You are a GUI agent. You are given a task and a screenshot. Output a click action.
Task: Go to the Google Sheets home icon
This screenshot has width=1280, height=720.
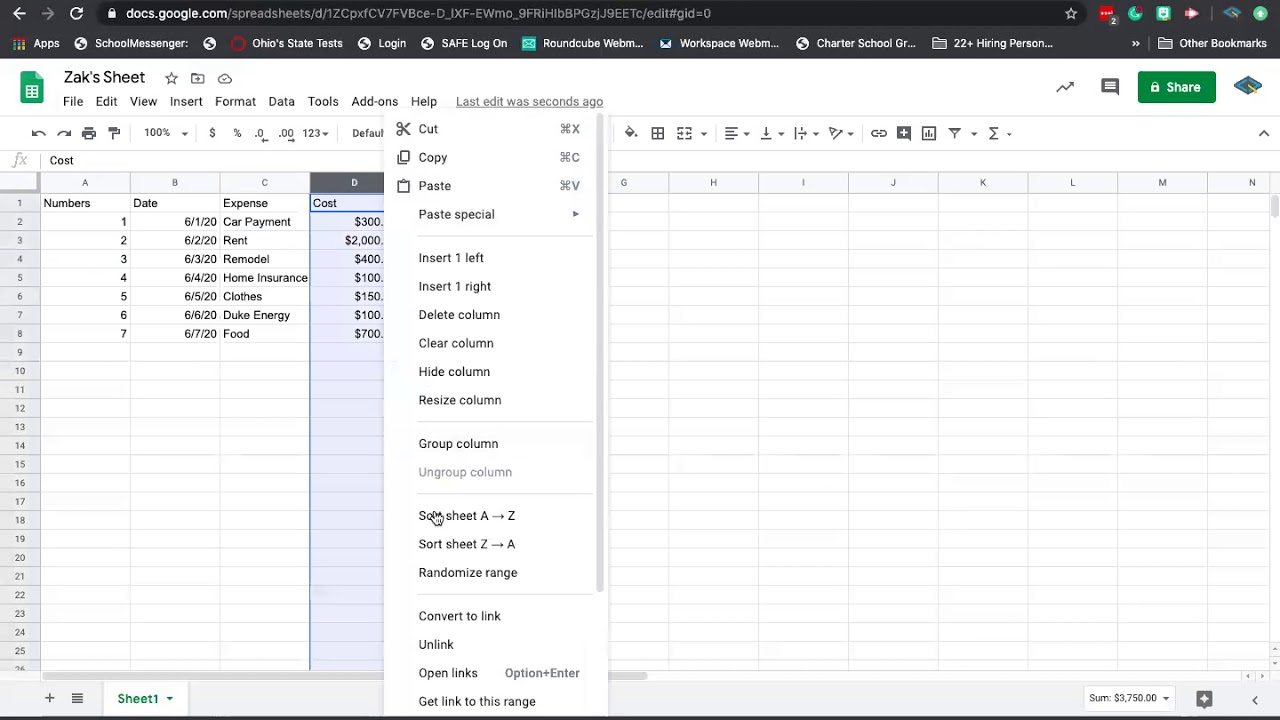pos(32,88)
